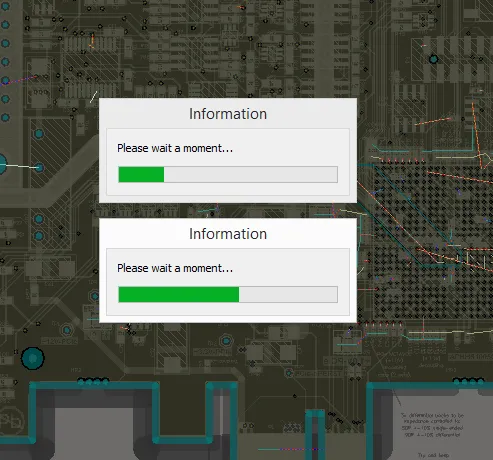Click the upper "Please wait a moment..." message

tap(175, 148)
